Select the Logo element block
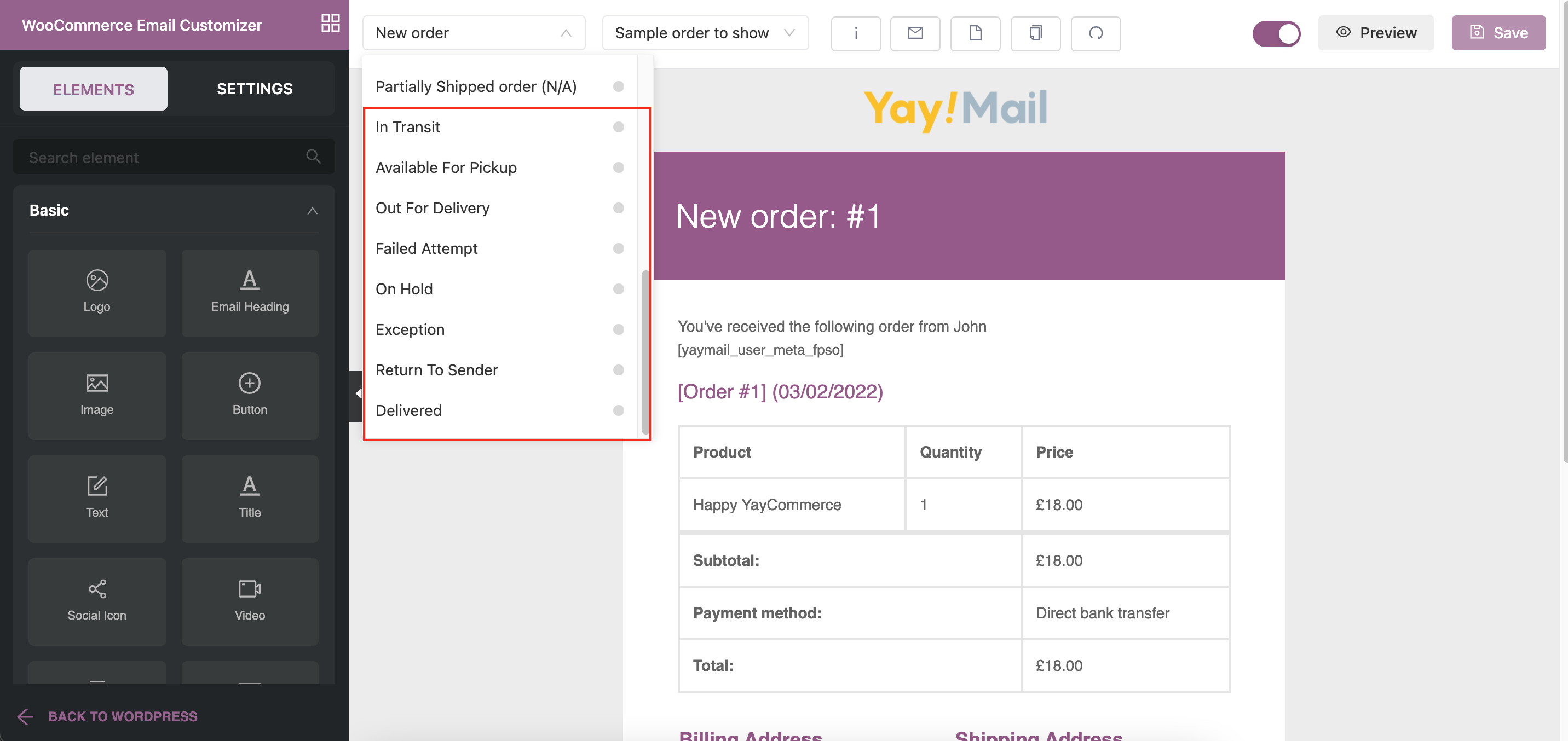The height and width of the screenshot is (741, 1568). (97, 293)
